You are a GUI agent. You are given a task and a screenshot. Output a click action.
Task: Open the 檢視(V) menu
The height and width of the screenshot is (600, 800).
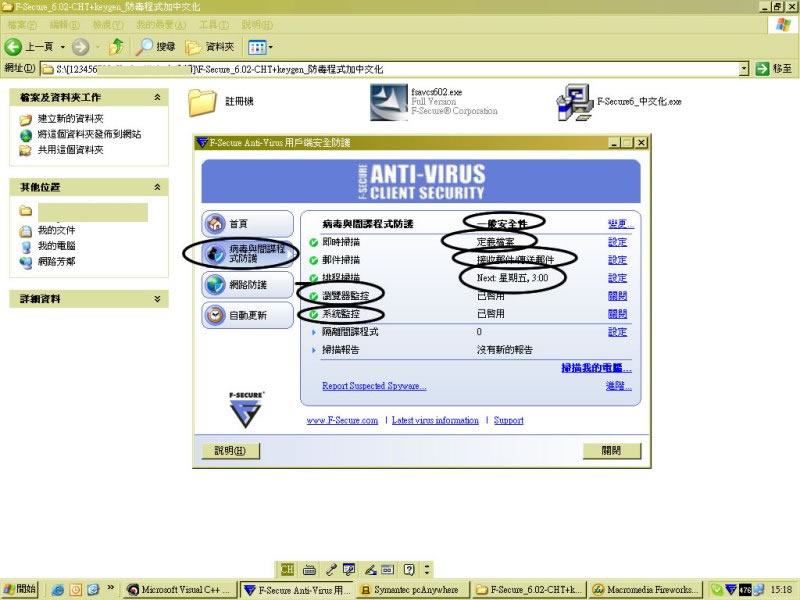click(108, 24)
